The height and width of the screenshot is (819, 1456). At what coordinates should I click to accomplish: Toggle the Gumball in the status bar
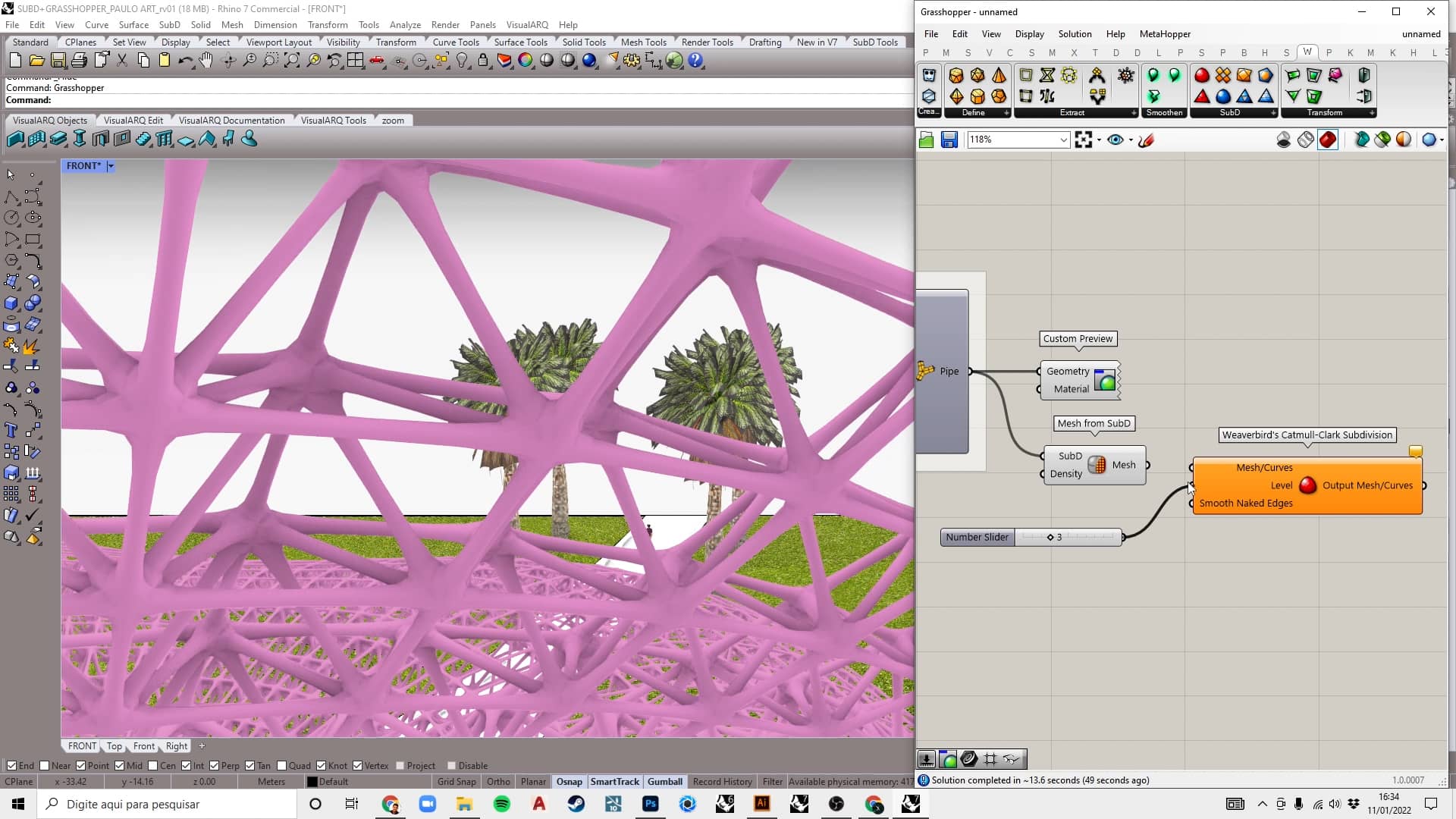(665, 781)
